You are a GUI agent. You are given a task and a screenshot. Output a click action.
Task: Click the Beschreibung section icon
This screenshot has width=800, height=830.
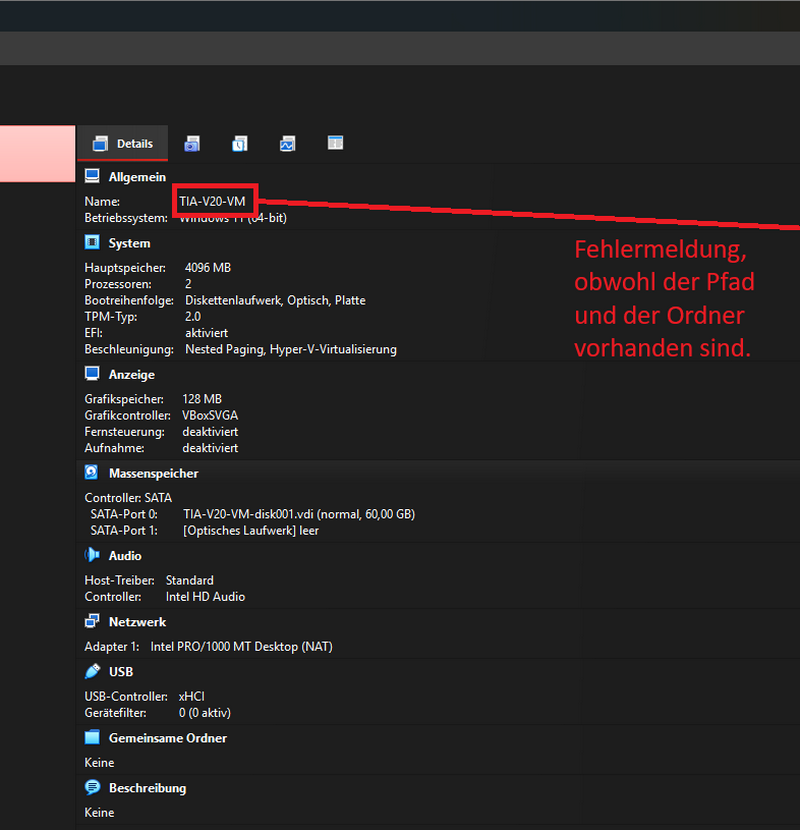click(x=92, y=787)
